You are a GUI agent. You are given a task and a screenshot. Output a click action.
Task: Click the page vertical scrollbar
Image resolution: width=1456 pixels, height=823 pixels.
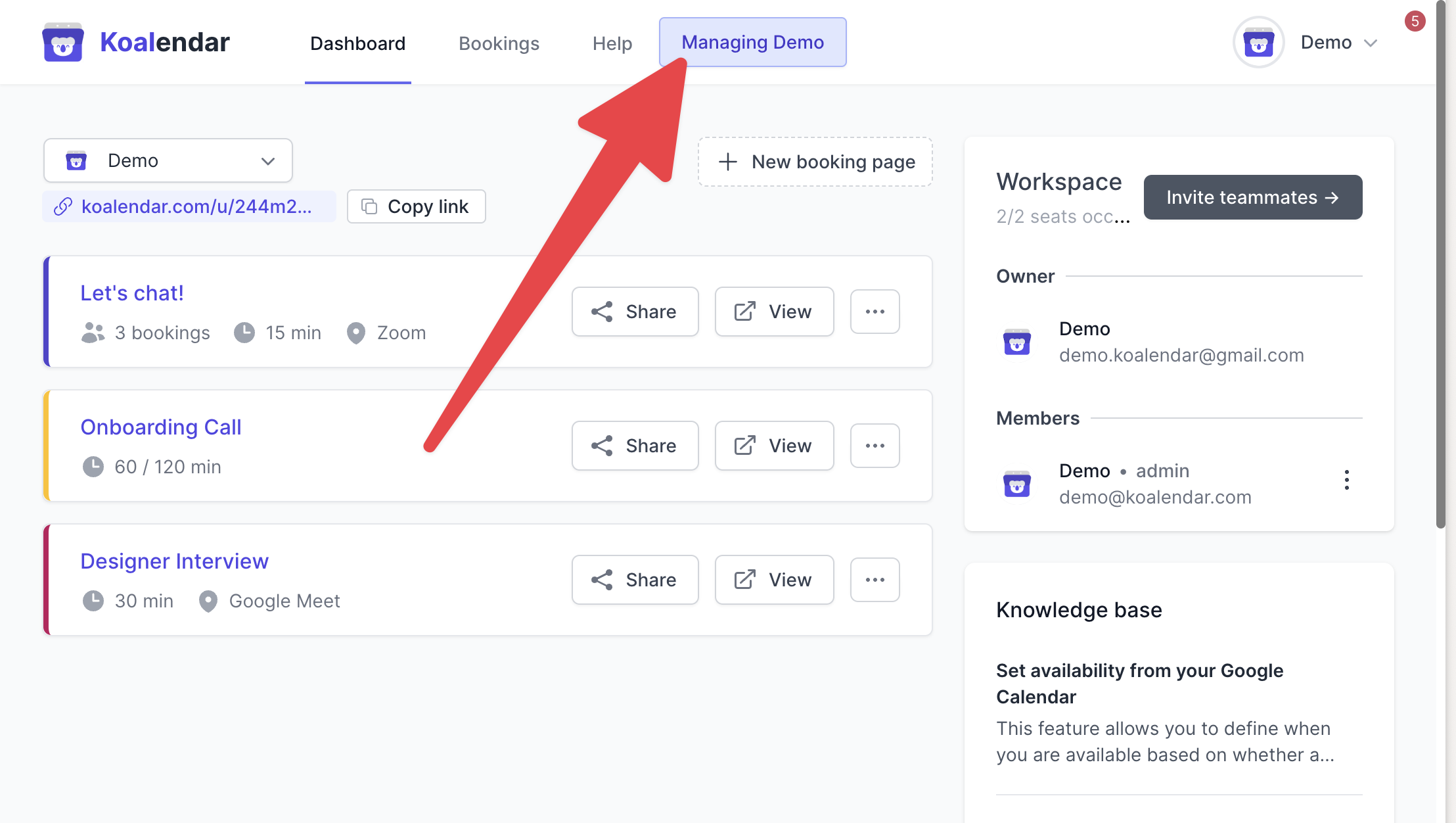pyautogui.click(x=1440, y=263)
